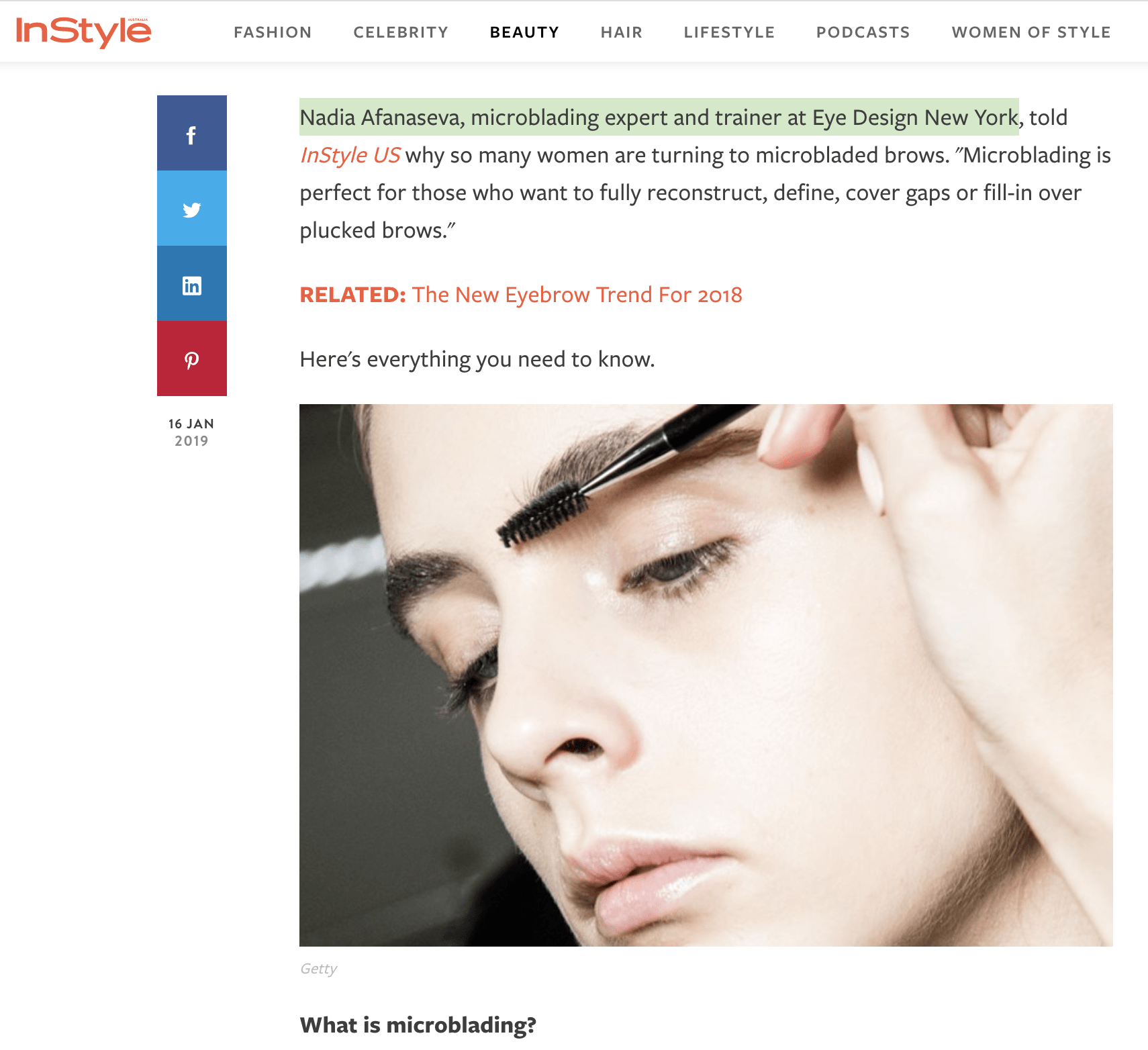
Task: Pin article with Pinterest icon
Action: click(192, 359)
